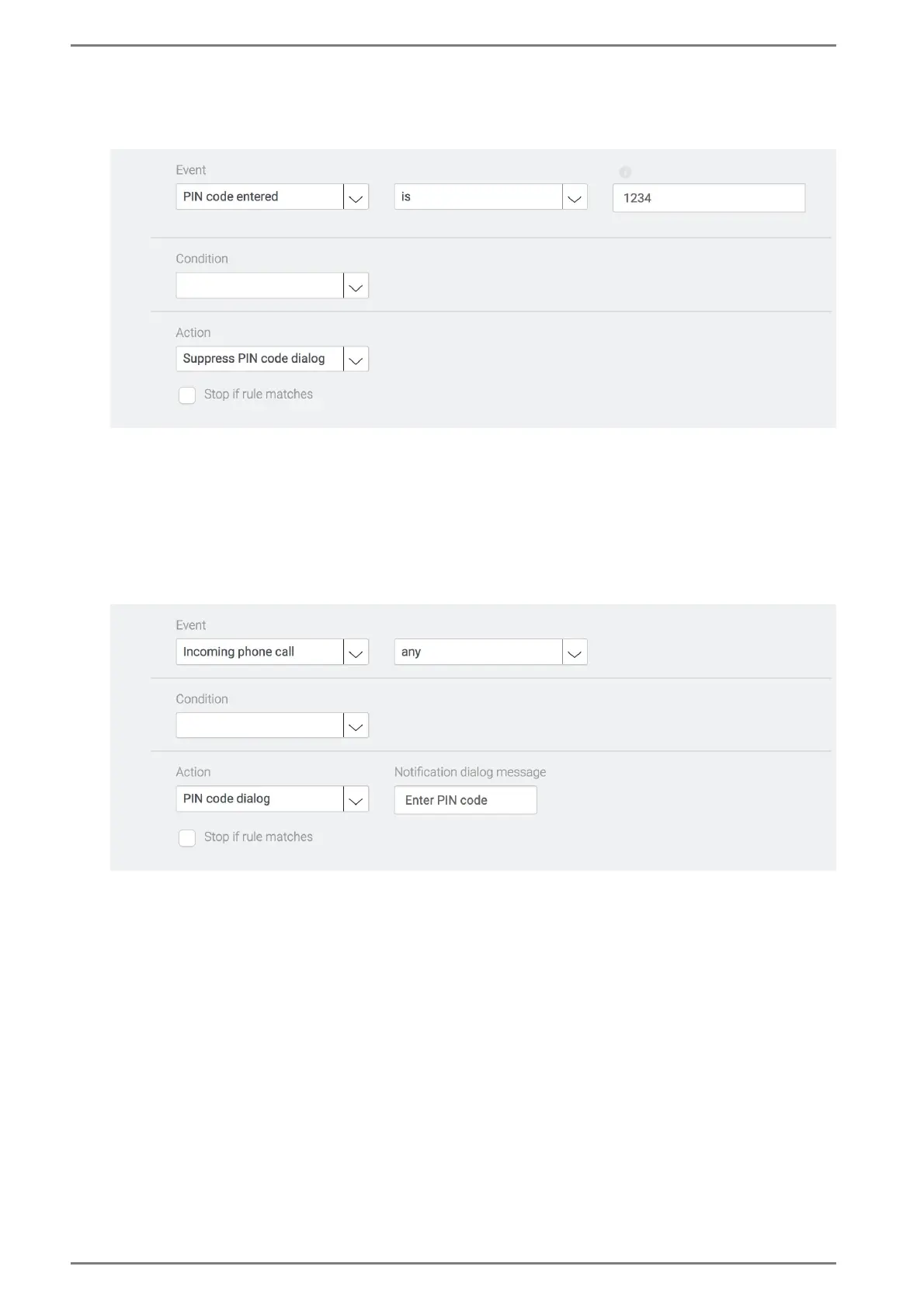Expand the empty Condition dropdown in the PIN code entered rule
The width and height of the screenshot is (924, 1308).
coord(259,286)
